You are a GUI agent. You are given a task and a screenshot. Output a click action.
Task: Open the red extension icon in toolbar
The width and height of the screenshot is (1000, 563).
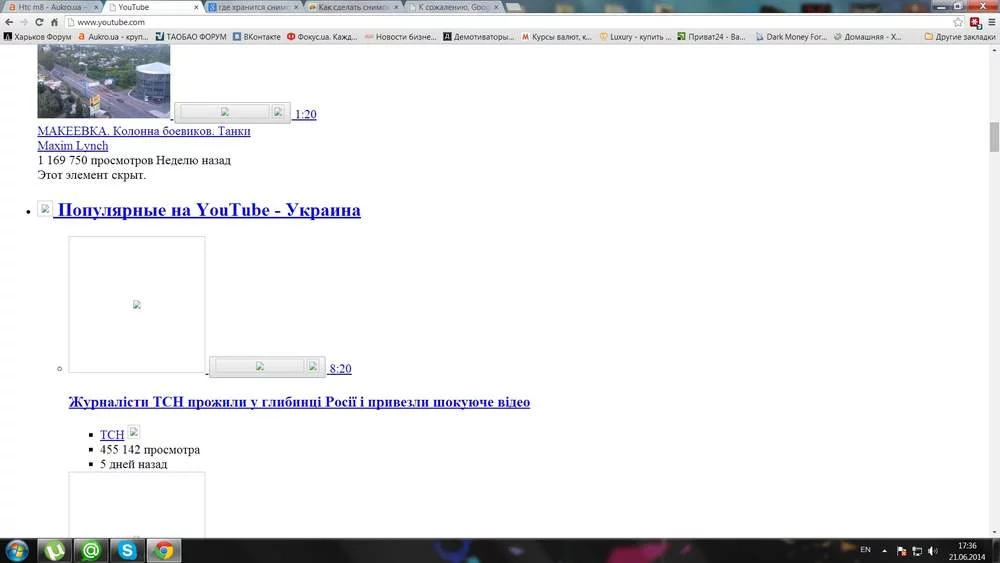975,22
